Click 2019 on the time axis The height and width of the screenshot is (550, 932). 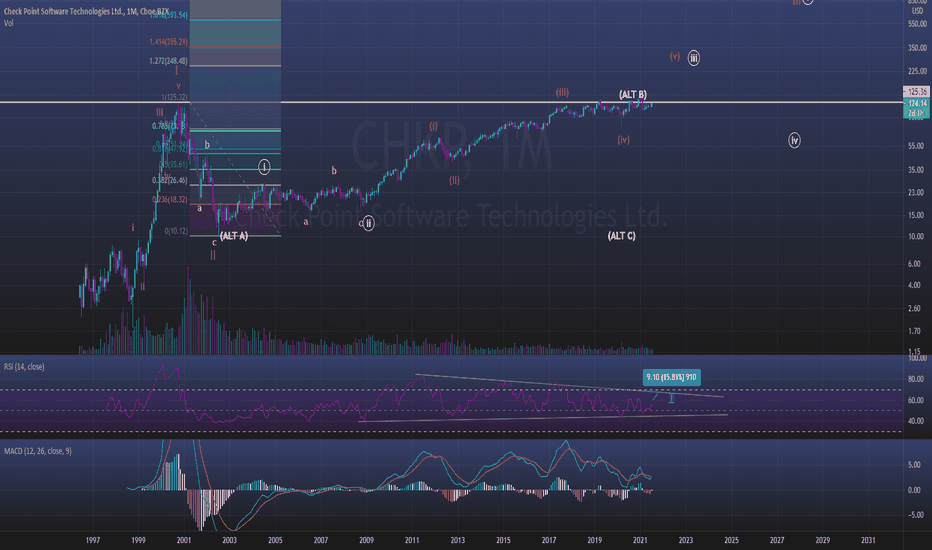click(594, 540)
